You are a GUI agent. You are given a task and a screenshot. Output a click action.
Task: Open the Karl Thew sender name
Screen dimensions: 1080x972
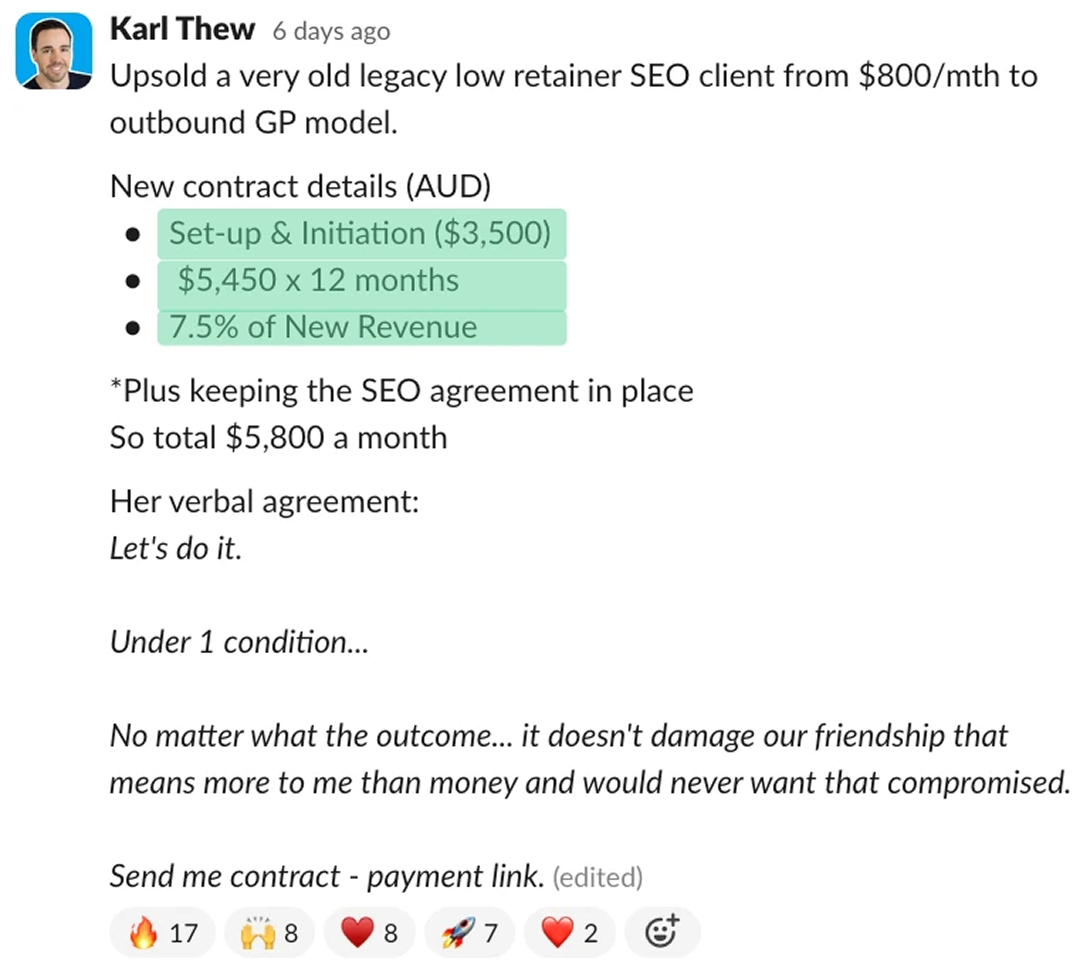click(x=182, y=30)
